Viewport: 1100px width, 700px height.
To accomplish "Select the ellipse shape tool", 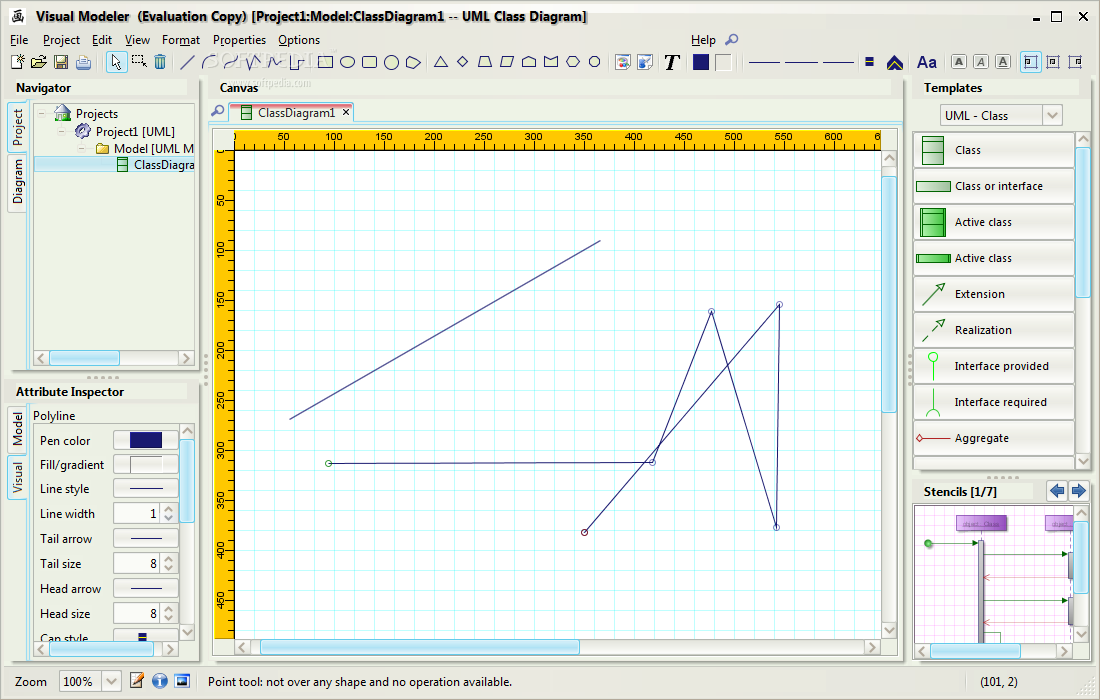I will [347, 62].
